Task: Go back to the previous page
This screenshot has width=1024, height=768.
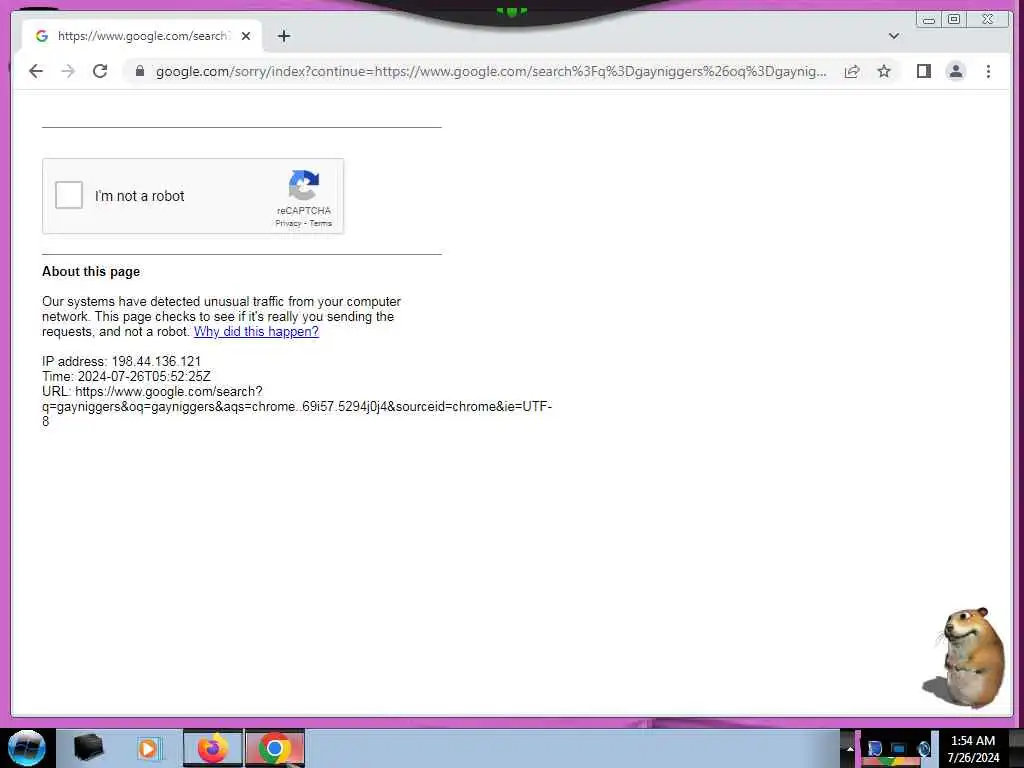Action: coord(36,71)
